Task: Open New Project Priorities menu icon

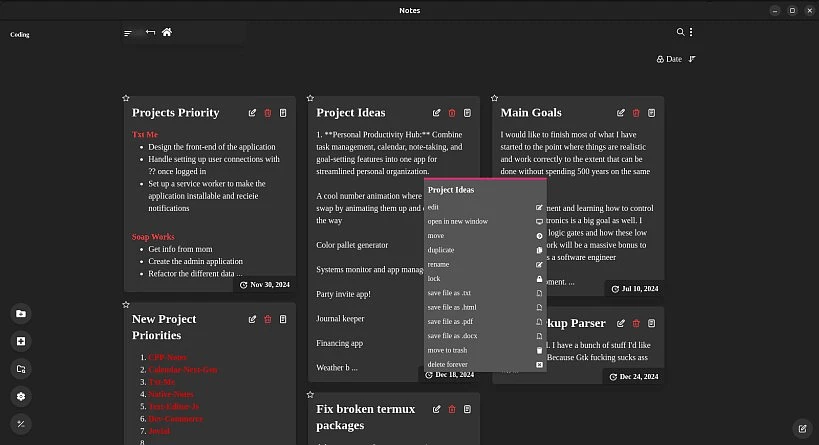Action: [x=283, y=319]
